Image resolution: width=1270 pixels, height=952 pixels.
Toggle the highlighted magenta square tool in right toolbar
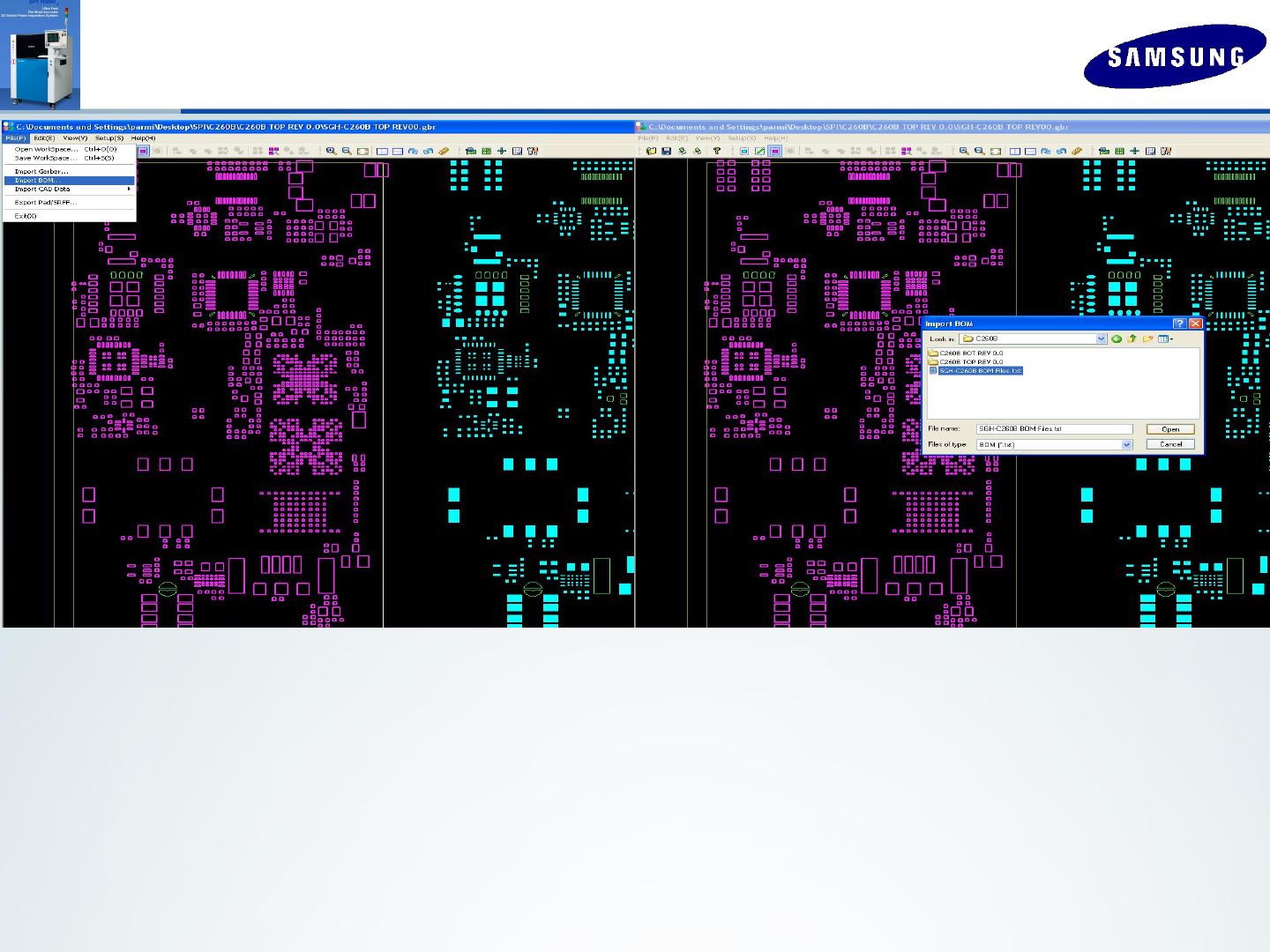(x=775, y=151)
